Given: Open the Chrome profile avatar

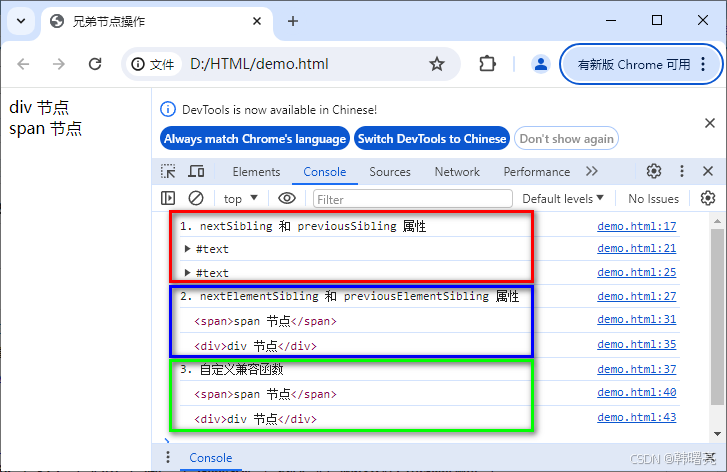Looking at the screenshot, I should [541, 64].
